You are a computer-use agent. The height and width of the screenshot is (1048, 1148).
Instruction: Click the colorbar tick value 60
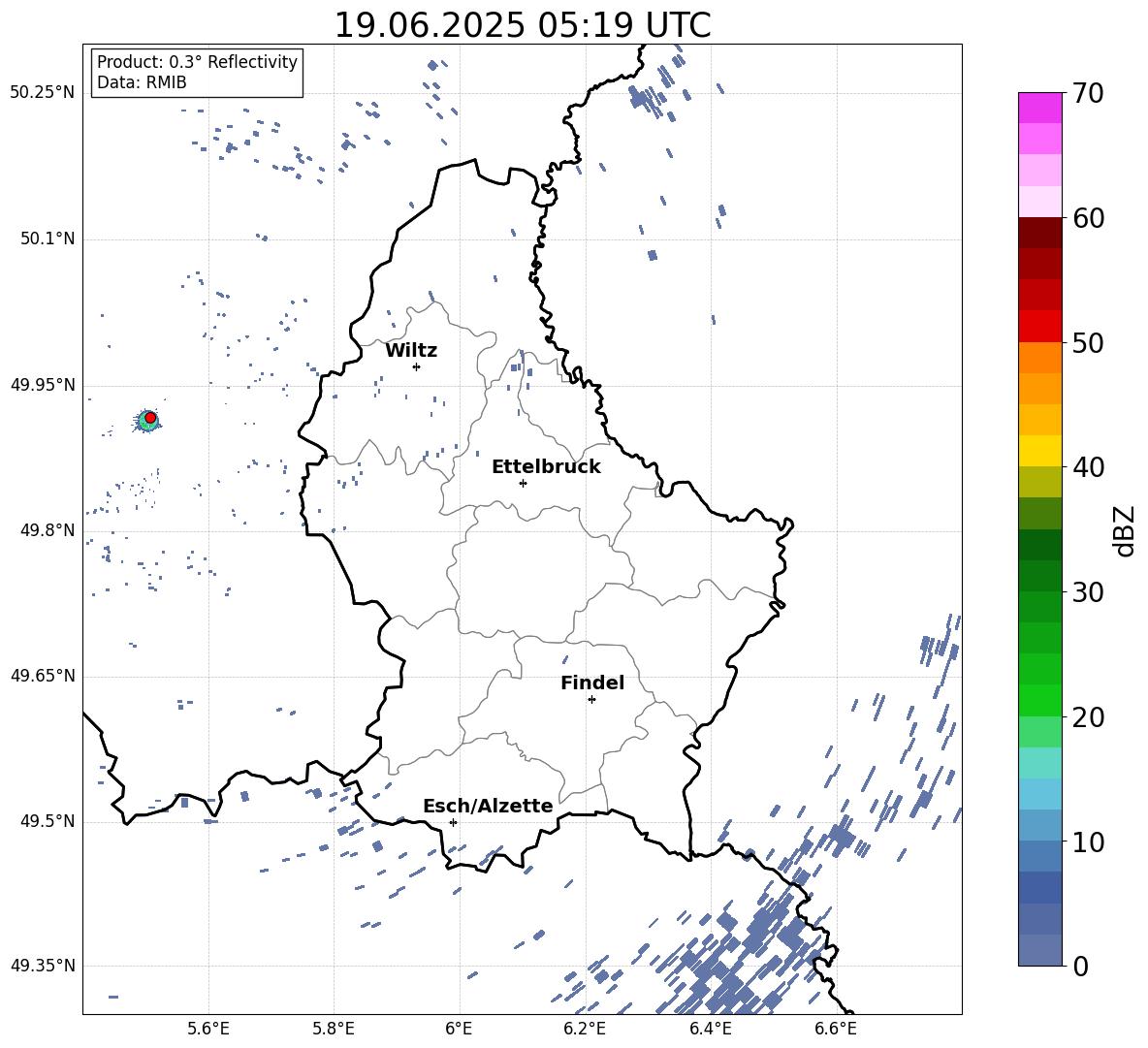[x=1087, y=218]
